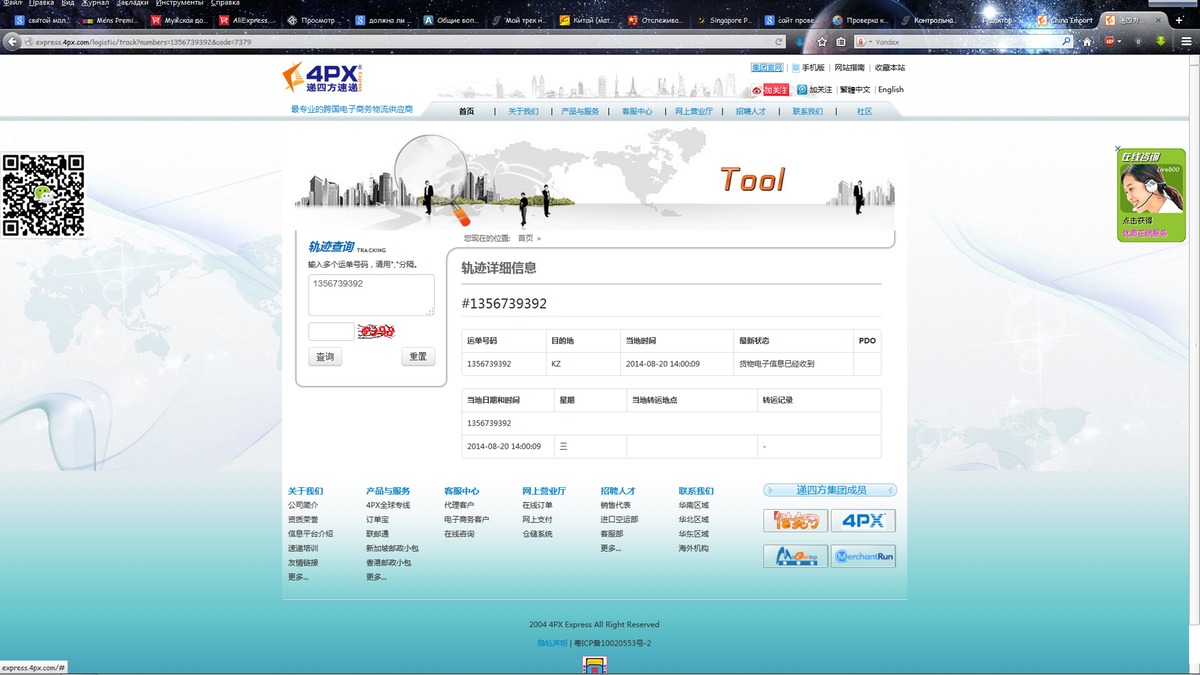This screenshot has width=1200, height=675.
Task: Open 产品与服务 in site navigation
Action: coord(580,112)
